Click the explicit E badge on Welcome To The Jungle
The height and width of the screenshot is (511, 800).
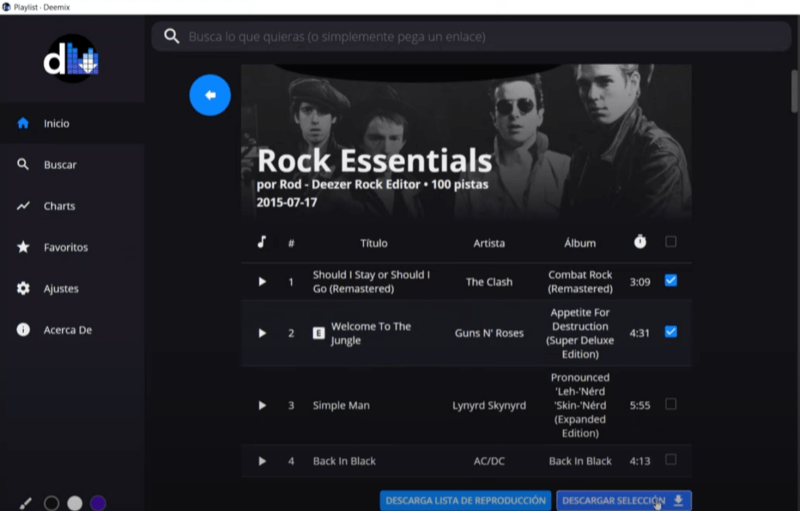(318, 333)
